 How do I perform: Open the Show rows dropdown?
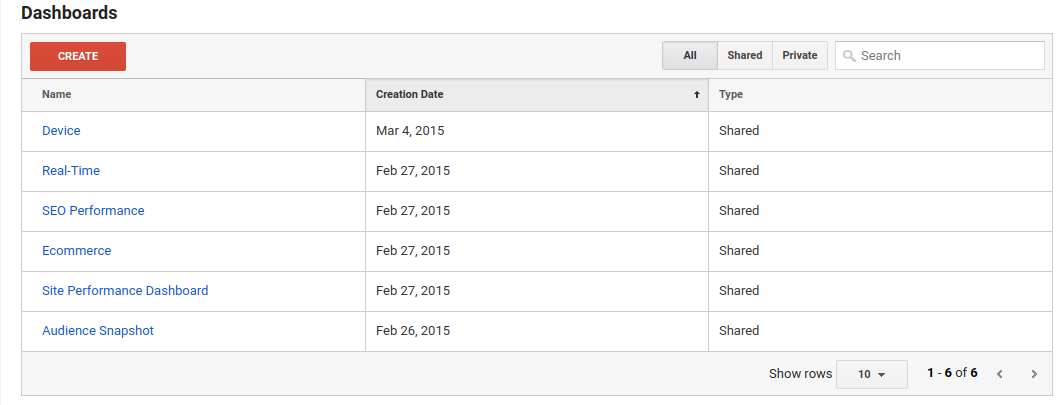tap(871, 374)
